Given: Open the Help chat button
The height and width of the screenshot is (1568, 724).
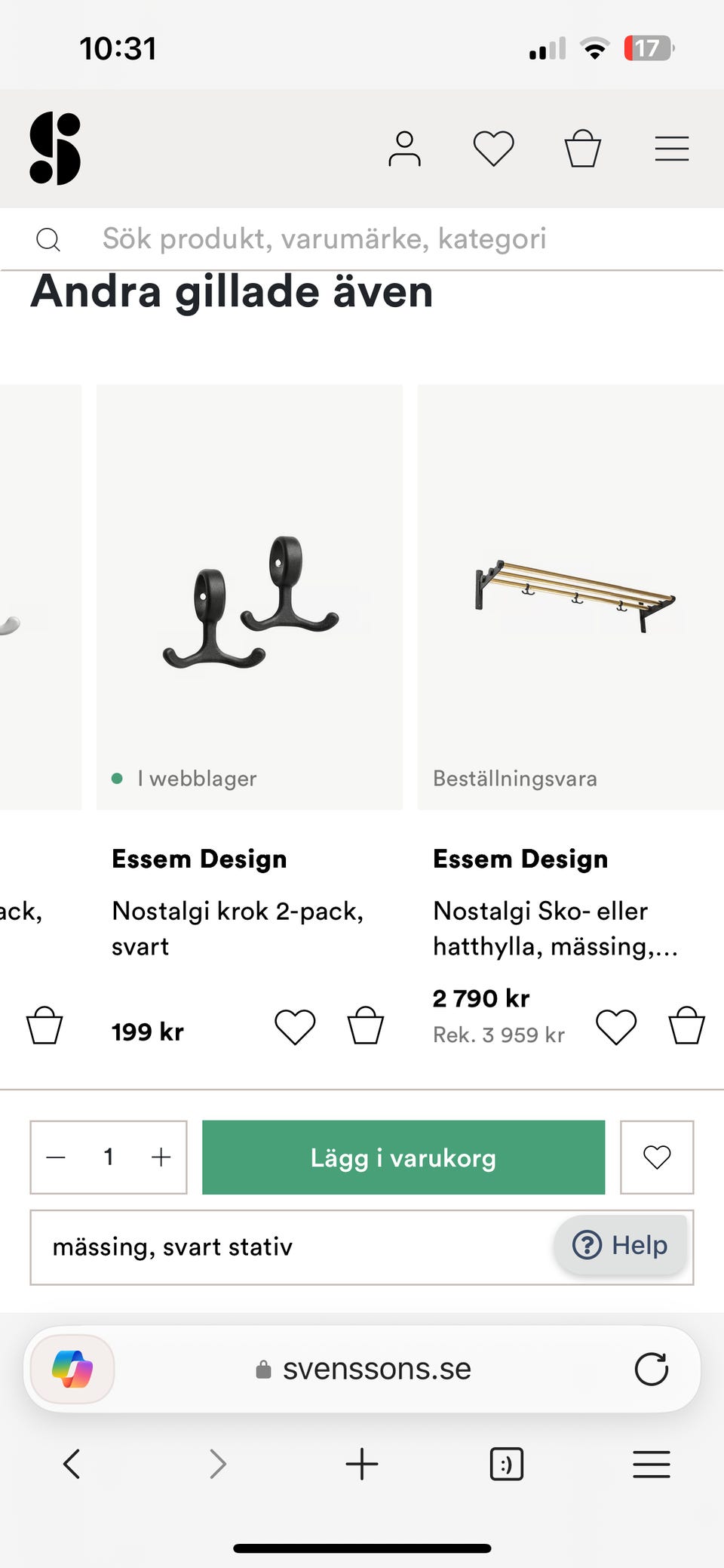Looking at the screenshot, I should [621, 1245].
